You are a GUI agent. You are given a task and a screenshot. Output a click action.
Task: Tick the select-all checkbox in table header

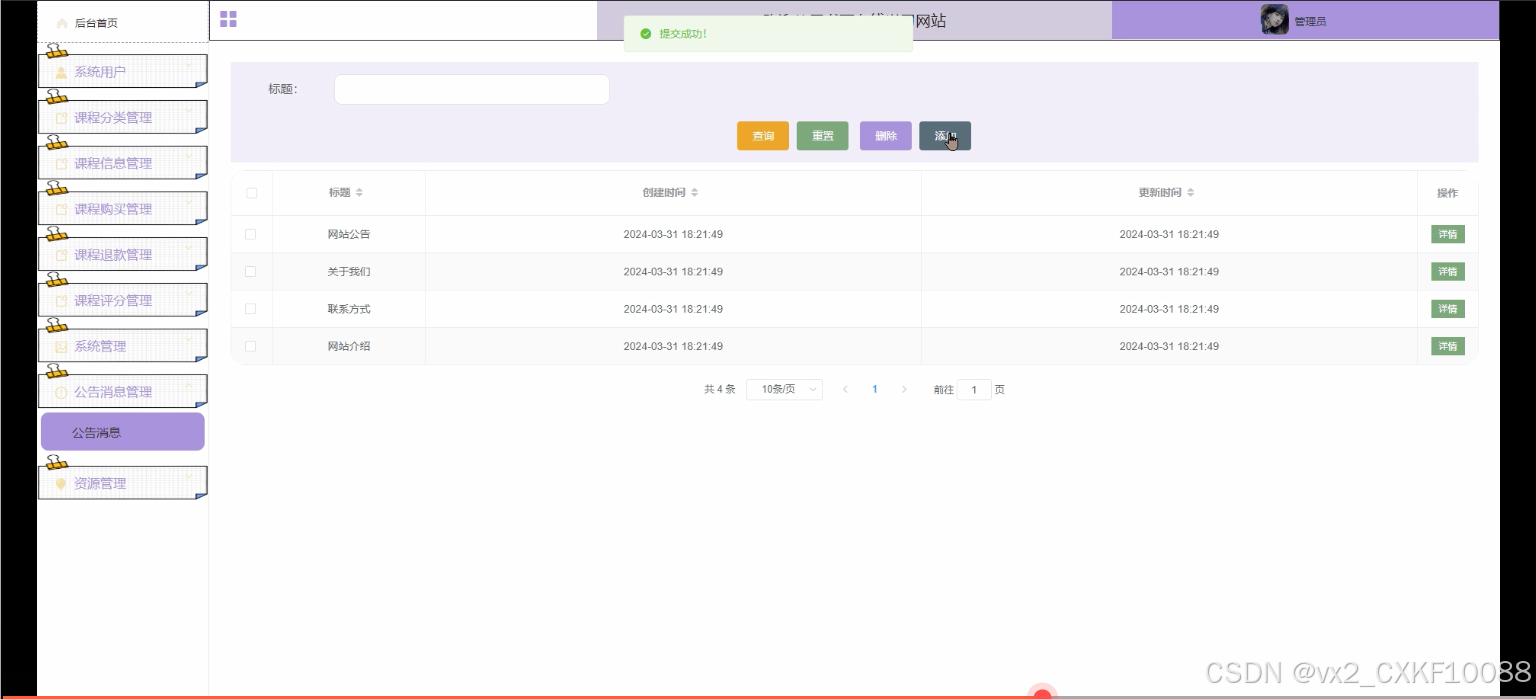[251, 193]
